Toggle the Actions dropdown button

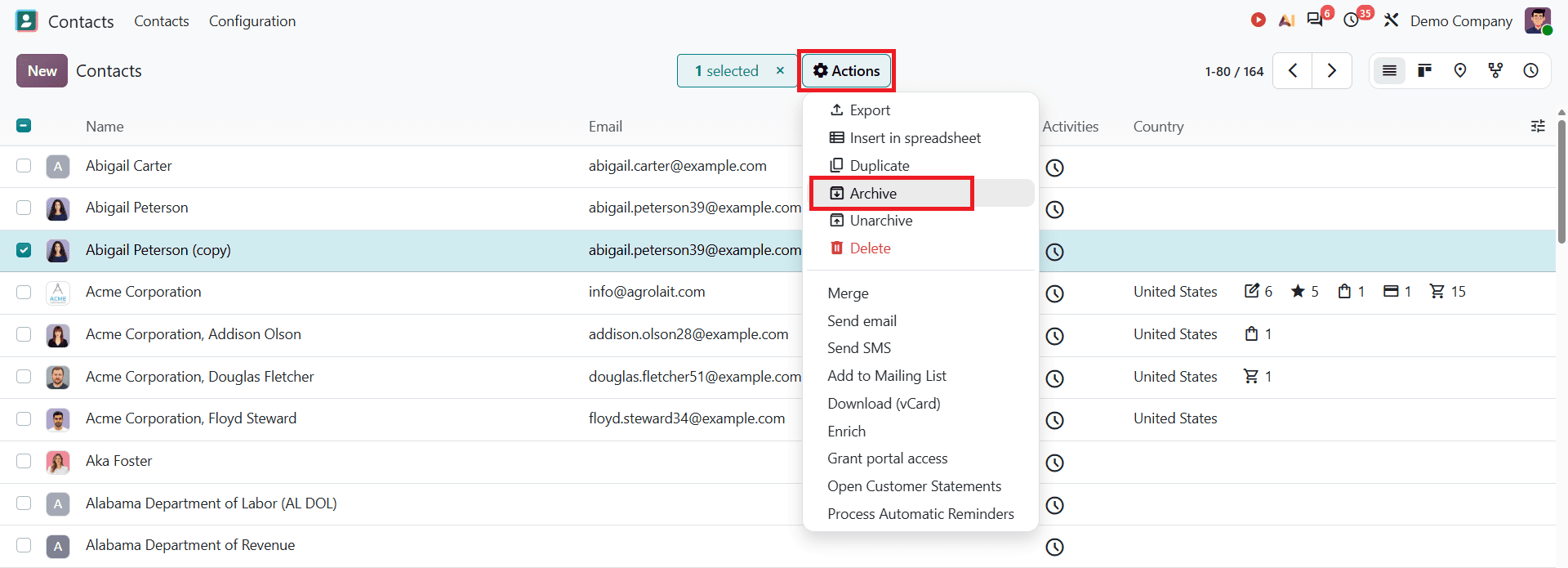[846, 71]
